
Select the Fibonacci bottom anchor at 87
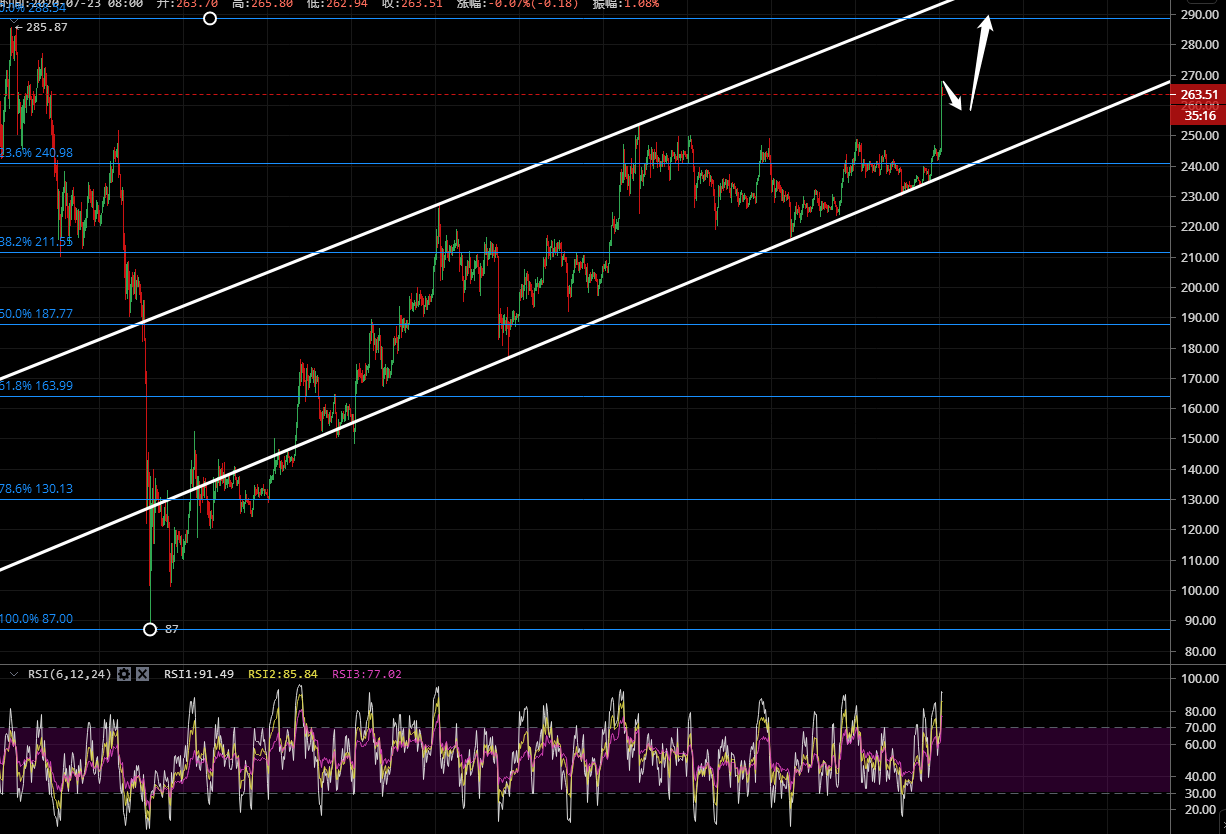click(x=150, y=629)
